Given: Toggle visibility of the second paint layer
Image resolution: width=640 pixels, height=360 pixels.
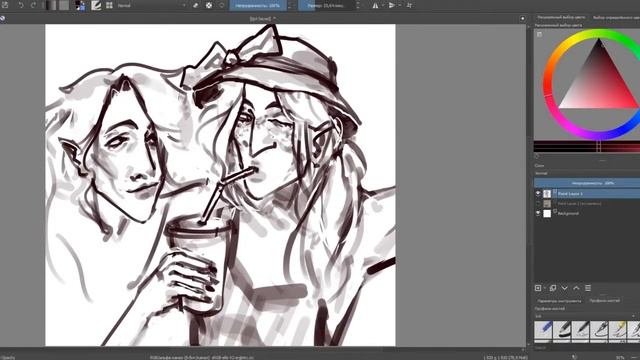Looking at the screenshot, I should click(538, 203).
